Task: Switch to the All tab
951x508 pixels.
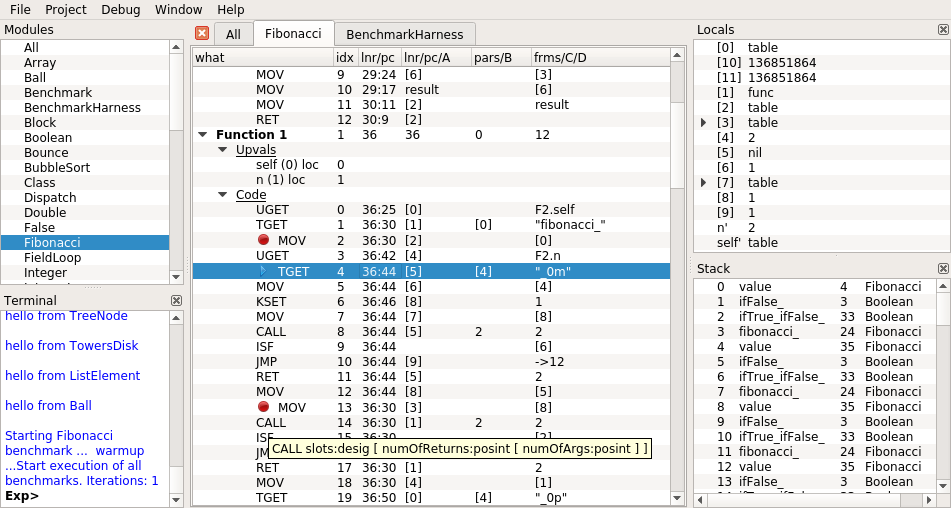Action: (234, 35)
